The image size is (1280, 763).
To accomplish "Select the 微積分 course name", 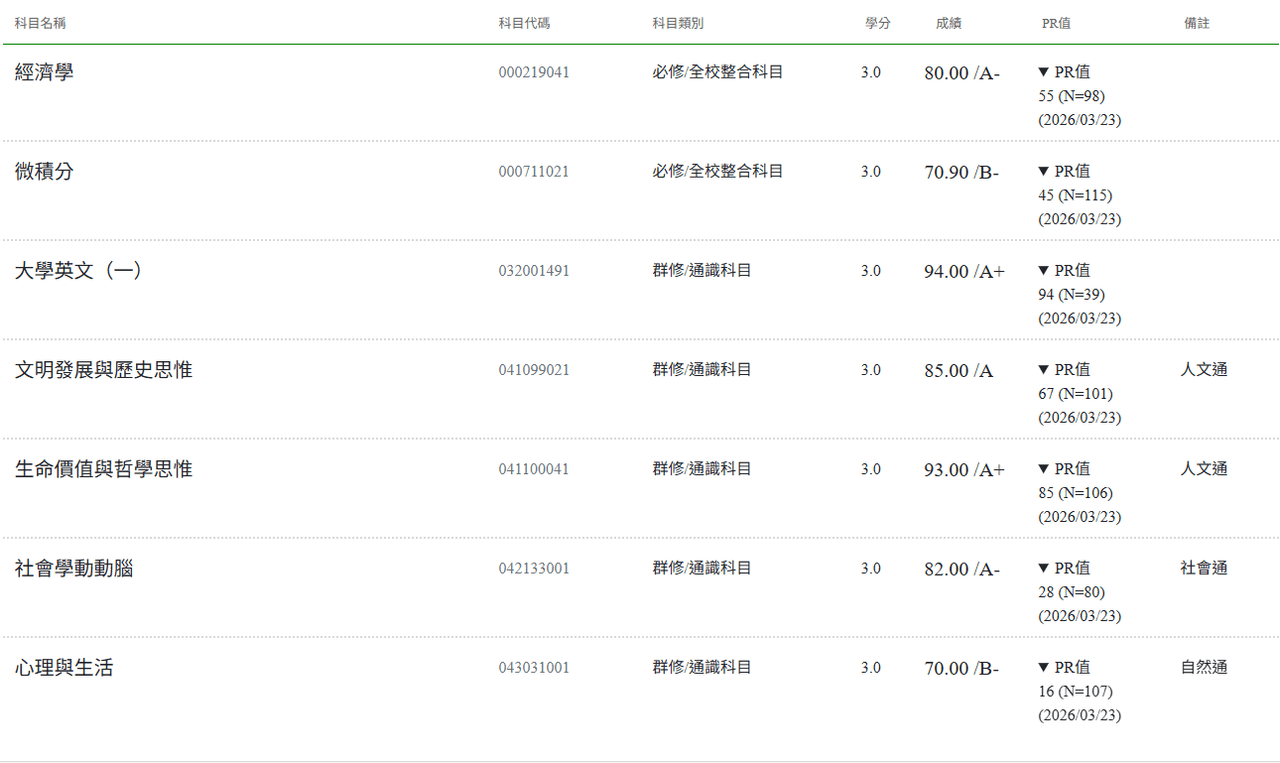I will (x=44, y=171).
